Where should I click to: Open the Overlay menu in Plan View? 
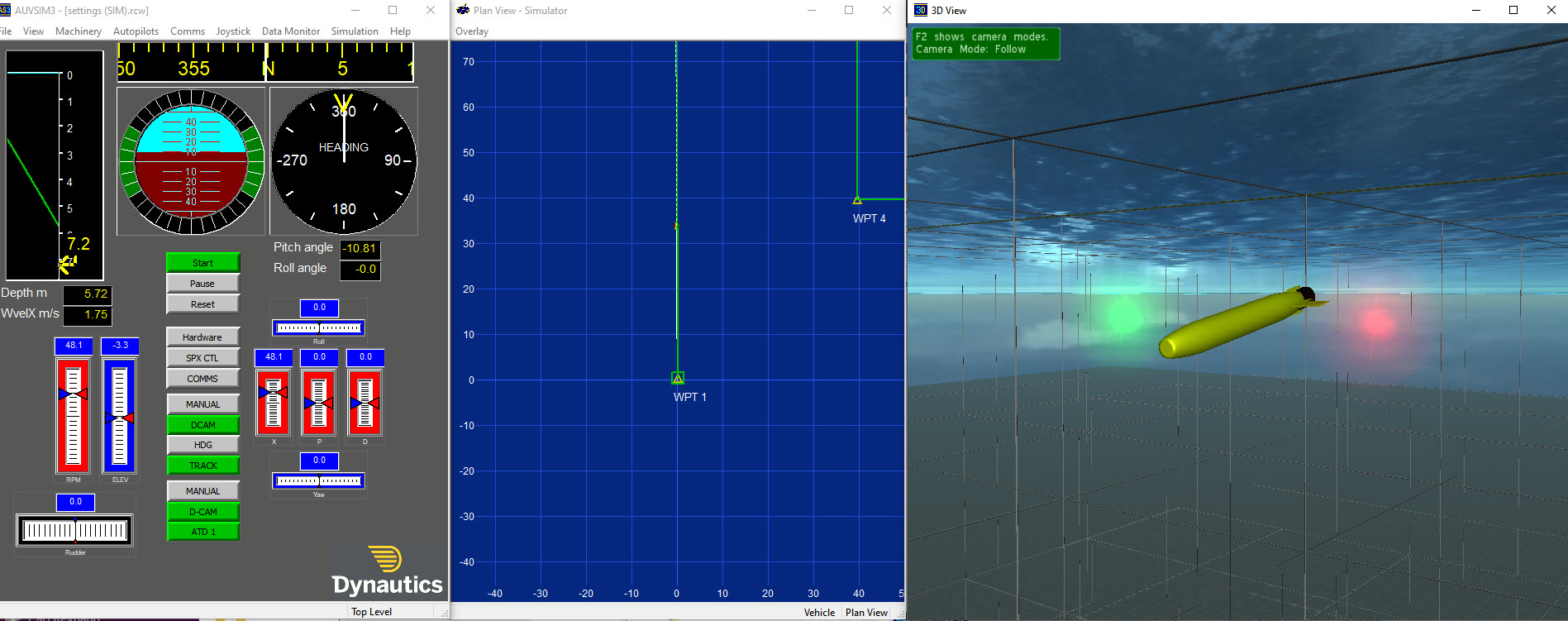[472, 31]
